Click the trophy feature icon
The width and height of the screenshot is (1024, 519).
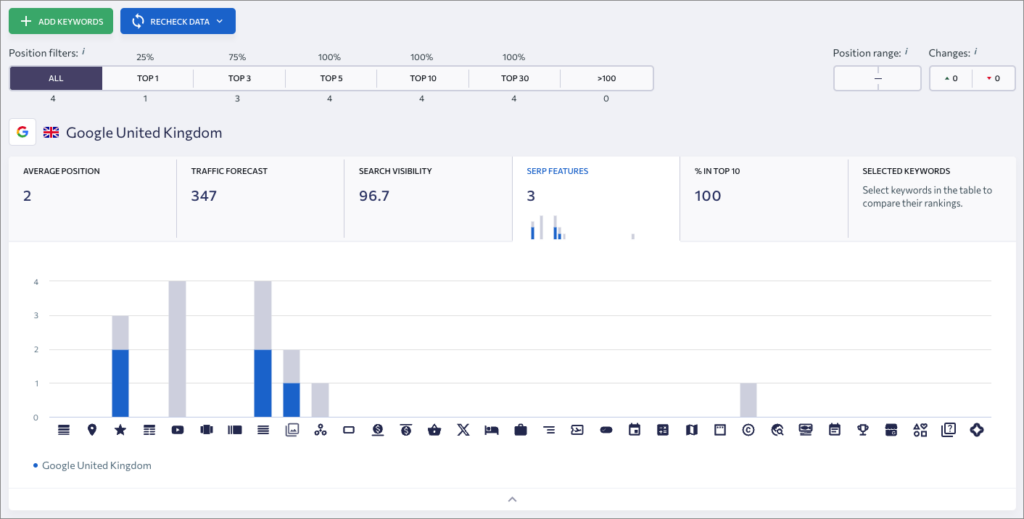coord(863,430)
